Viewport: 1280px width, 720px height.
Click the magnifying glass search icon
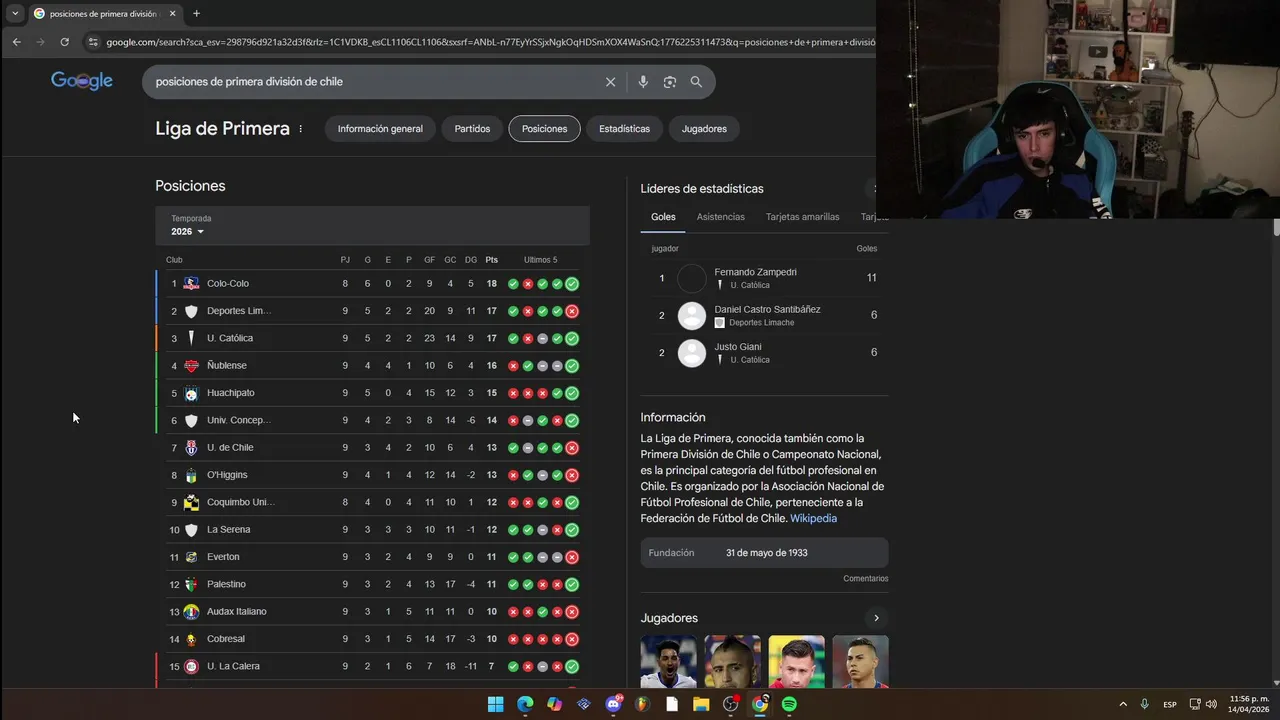[x=696, y=82]
